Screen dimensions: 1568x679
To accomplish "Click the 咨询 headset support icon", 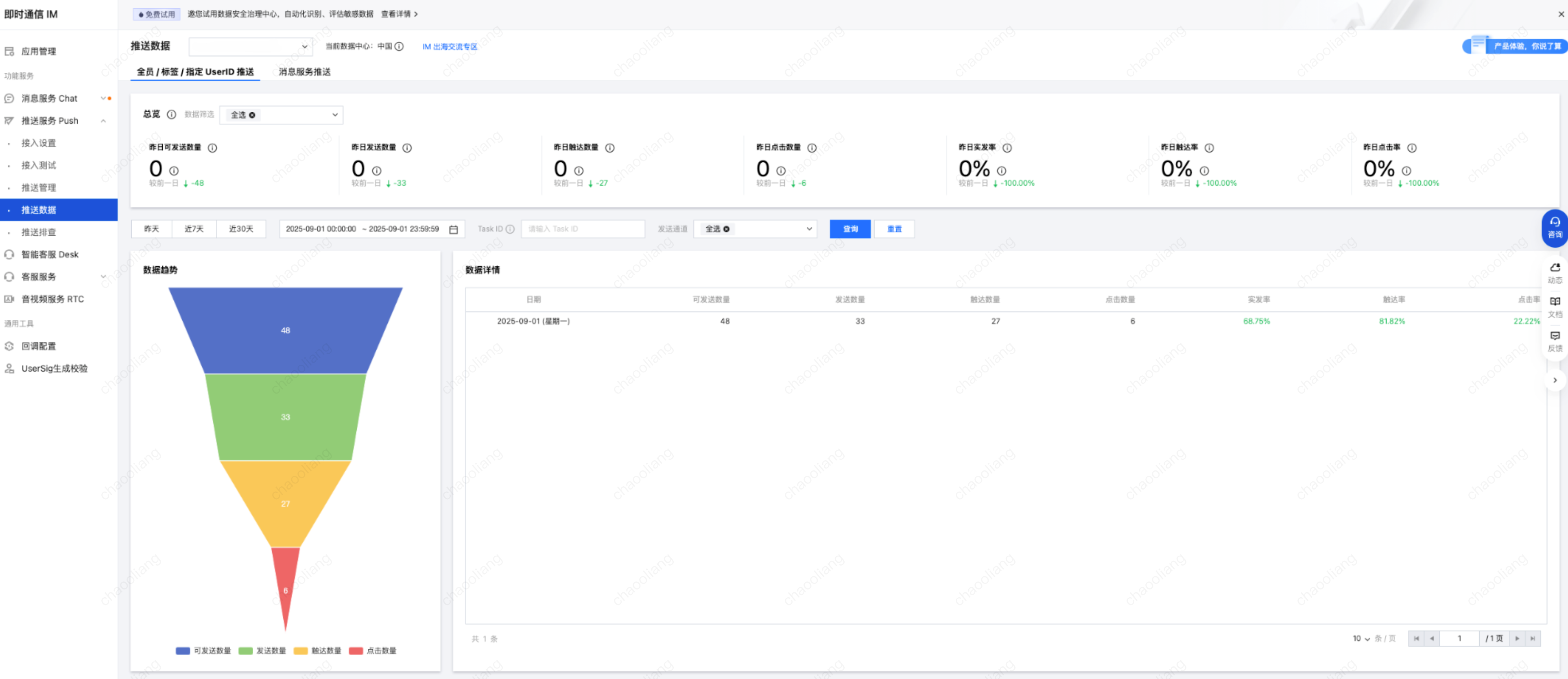I will coord(1554,227).
